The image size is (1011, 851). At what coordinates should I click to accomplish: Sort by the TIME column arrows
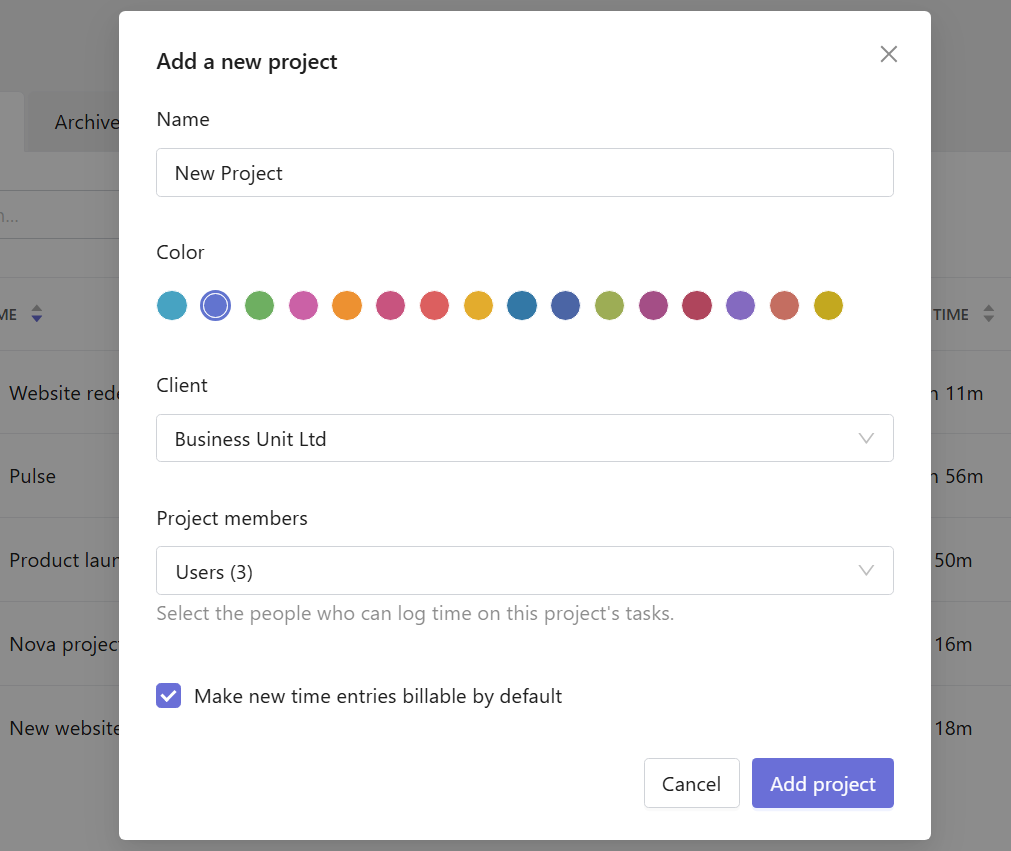(988, 314)
